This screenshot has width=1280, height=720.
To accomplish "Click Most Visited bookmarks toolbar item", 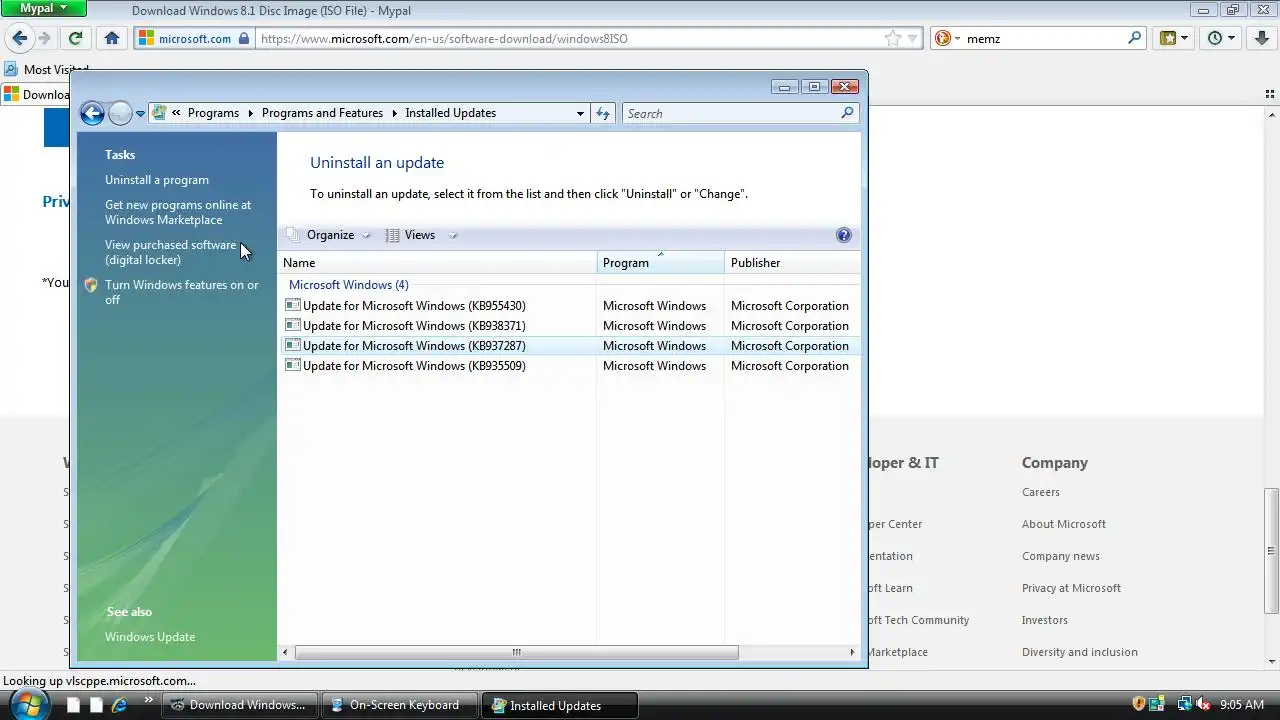I will pyautogui.click(x=47, y=70).
